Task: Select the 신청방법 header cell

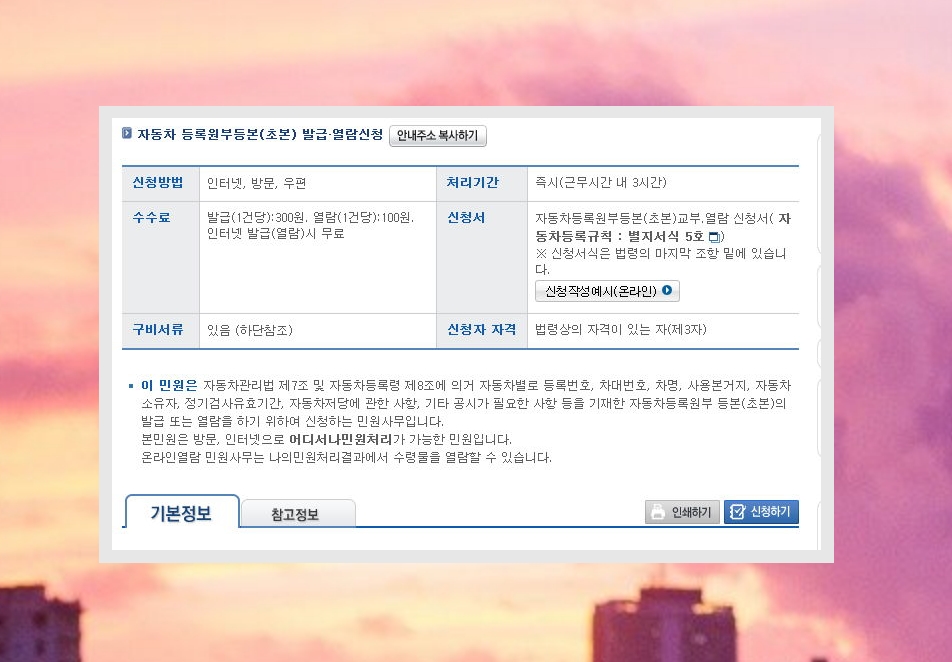Action: pyautogui.click(x=161, y=183)
